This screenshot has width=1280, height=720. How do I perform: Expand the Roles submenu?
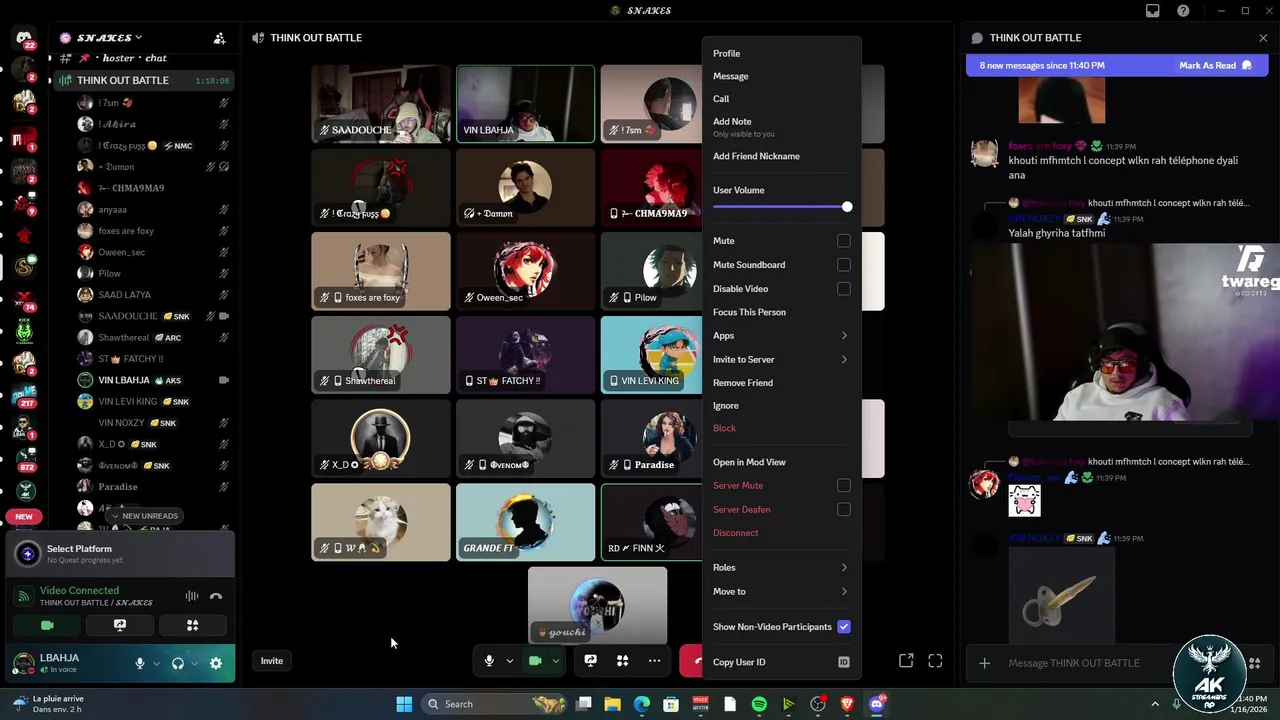click(x=781, y=568)
